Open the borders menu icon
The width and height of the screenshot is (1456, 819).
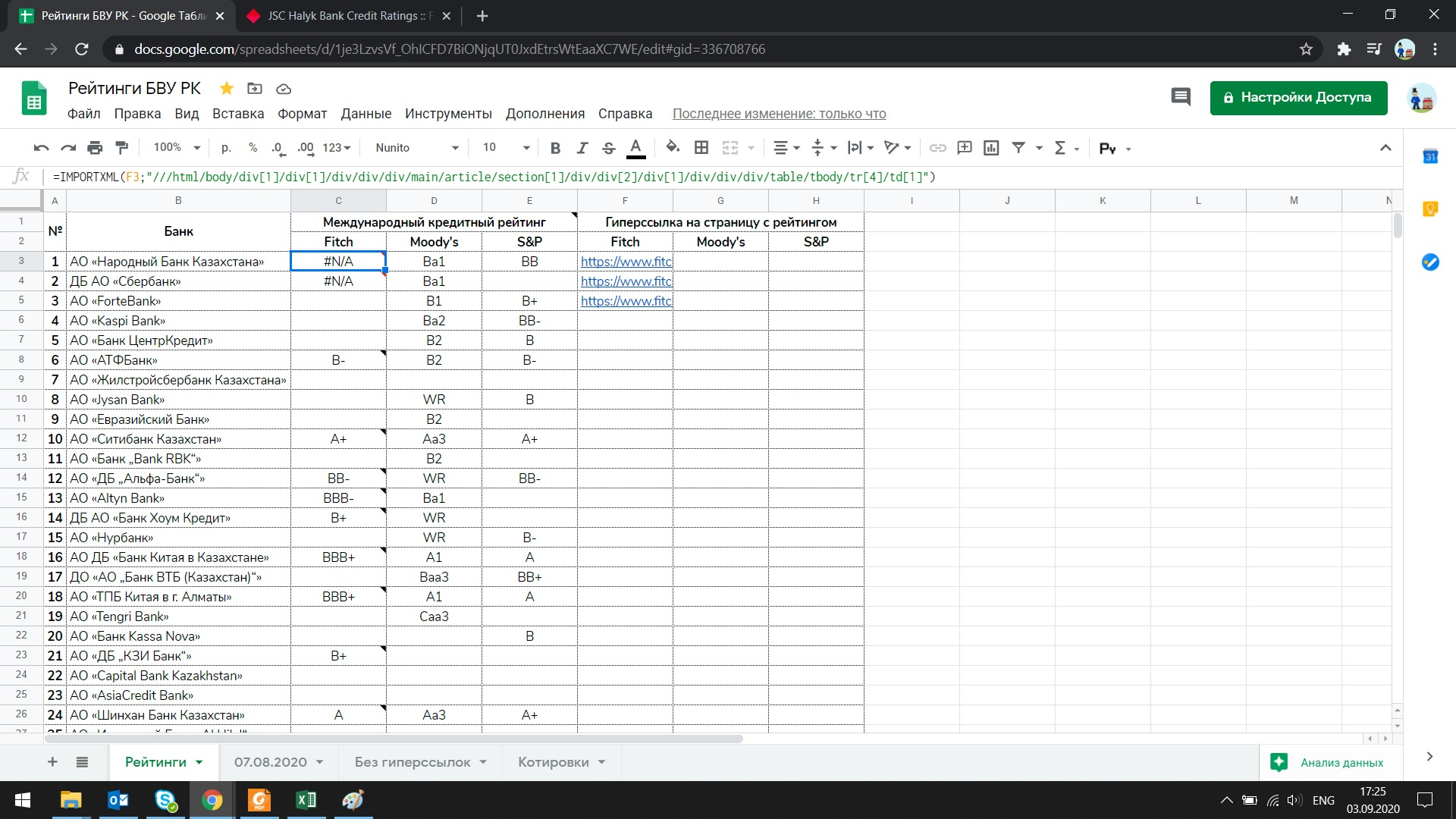tap(701, 148)
